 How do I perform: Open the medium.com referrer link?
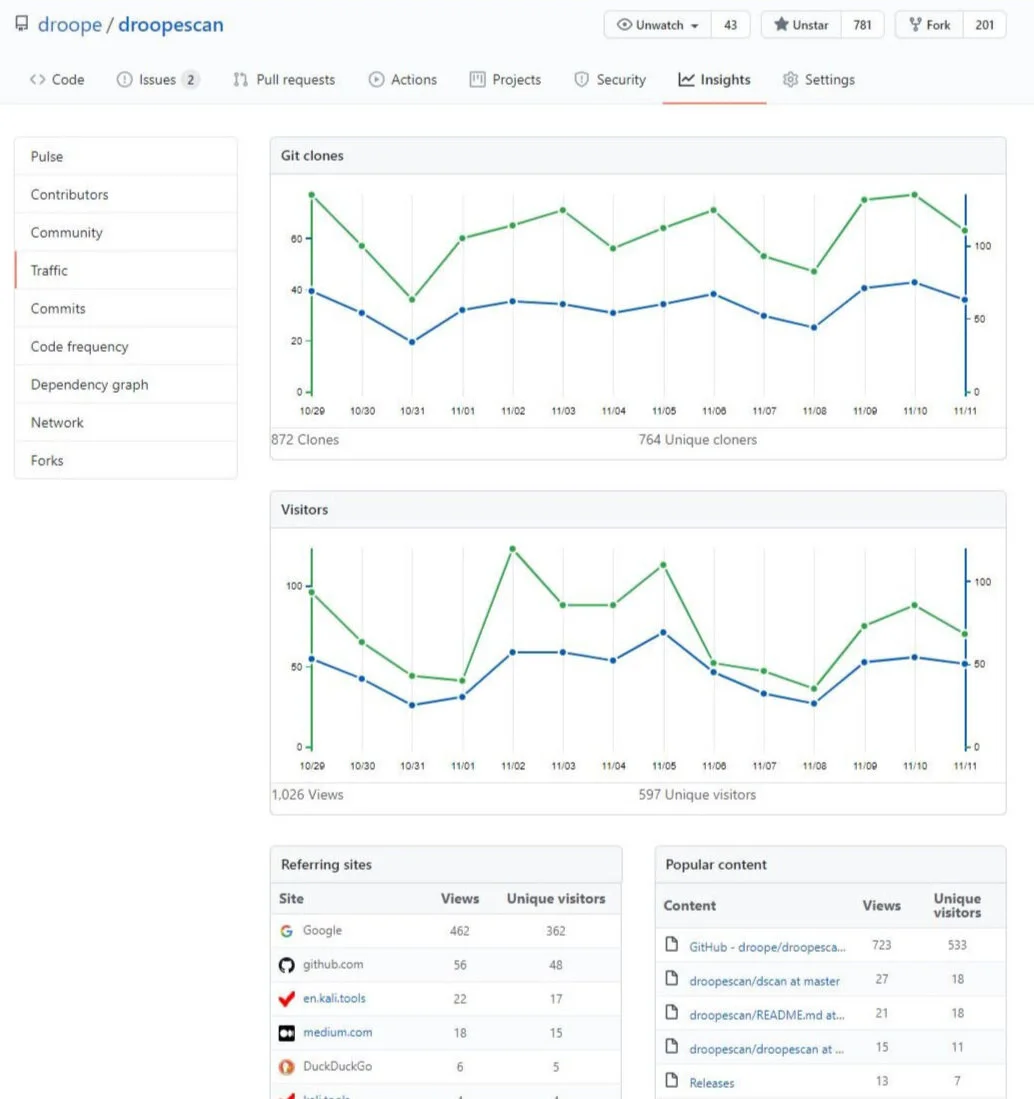337,1032
